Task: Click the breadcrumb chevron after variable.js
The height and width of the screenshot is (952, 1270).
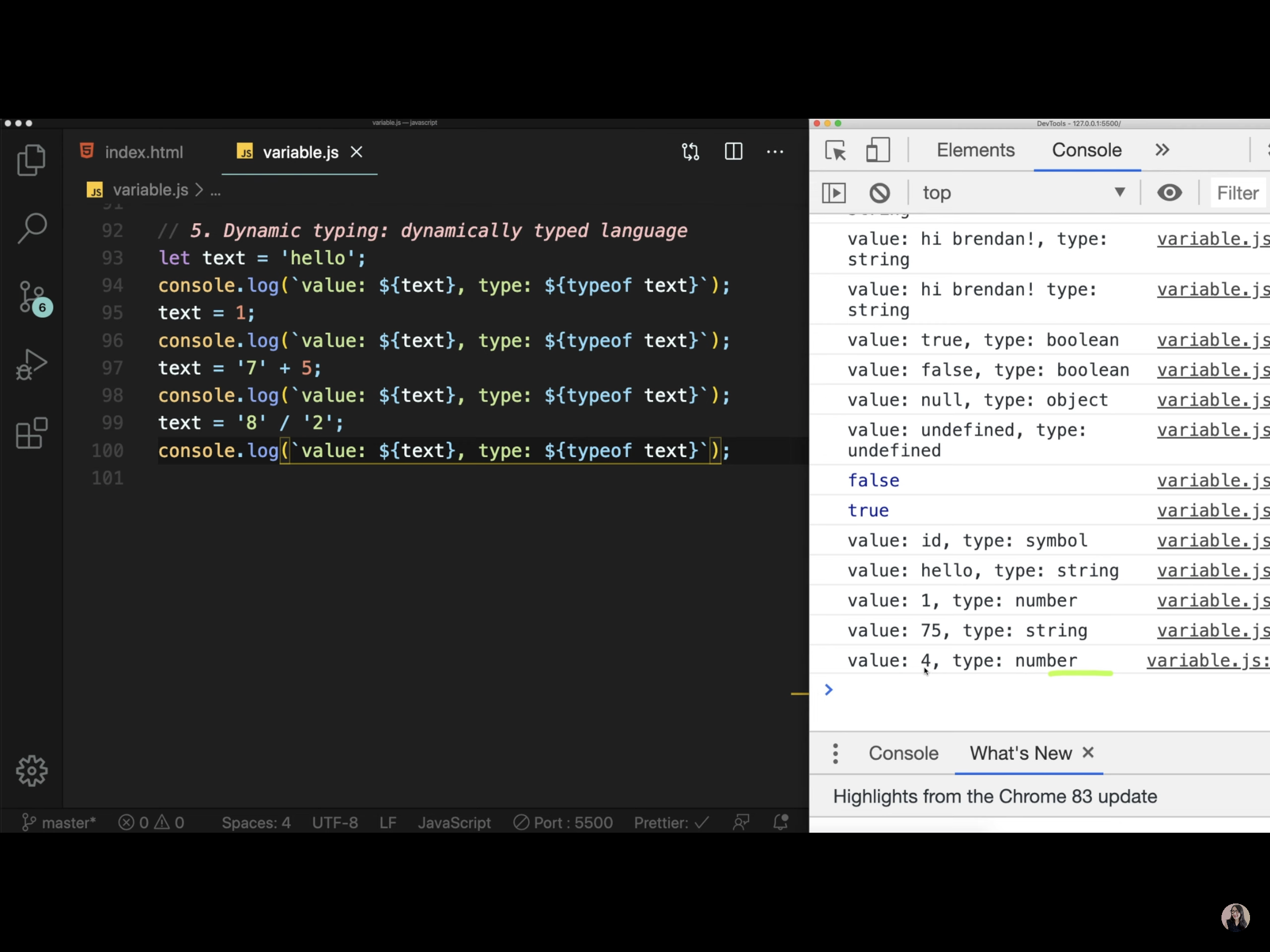Action: (x=199, y=190)
